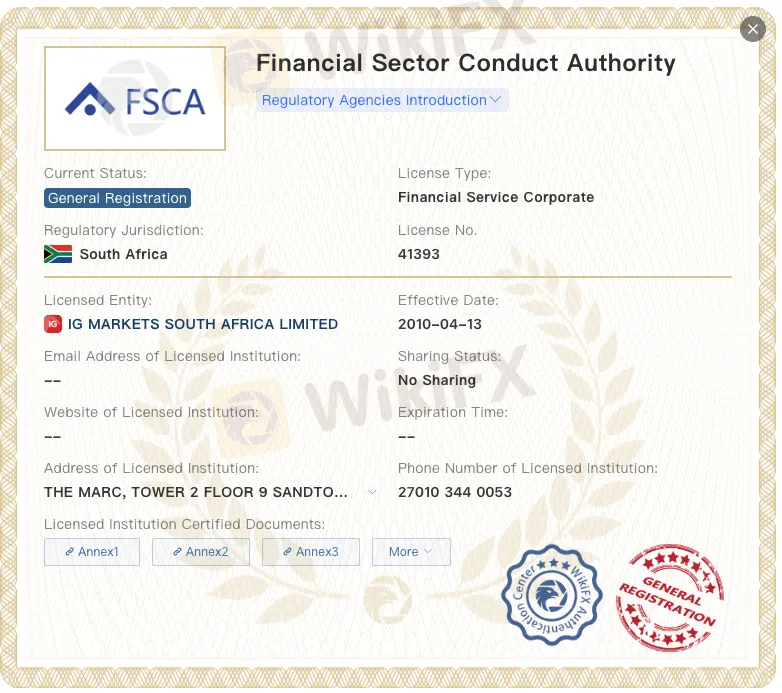
Task: Click the red IG broker icon
Action: 53,324
